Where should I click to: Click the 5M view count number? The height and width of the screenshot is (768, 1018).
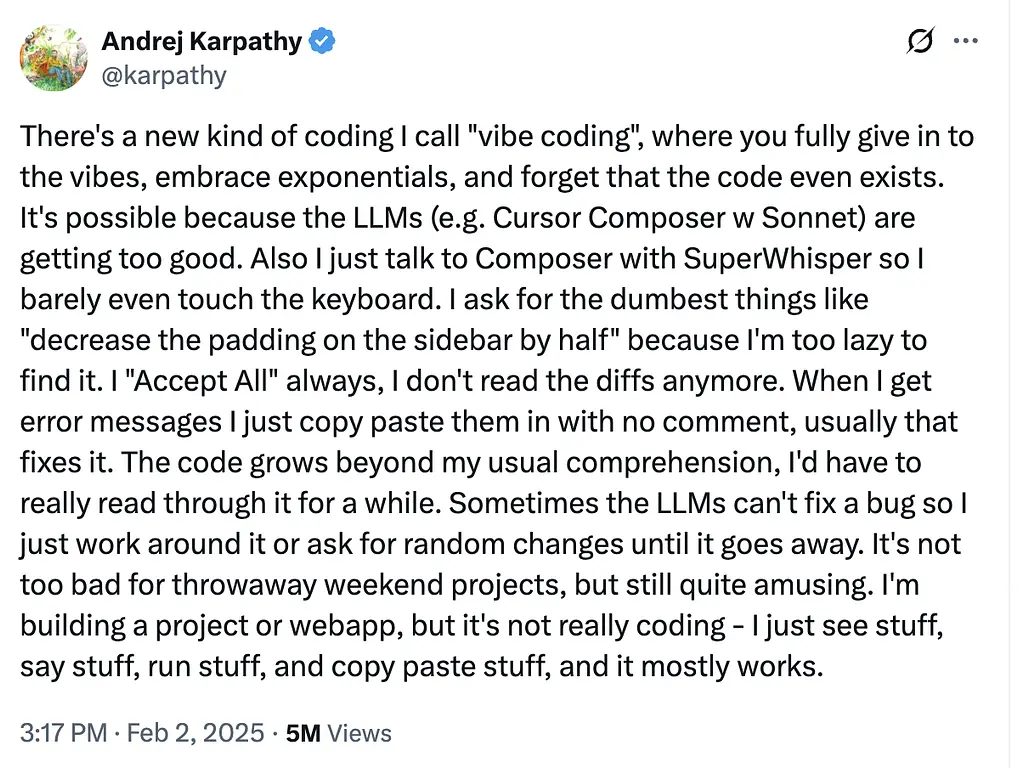[303, 733]
